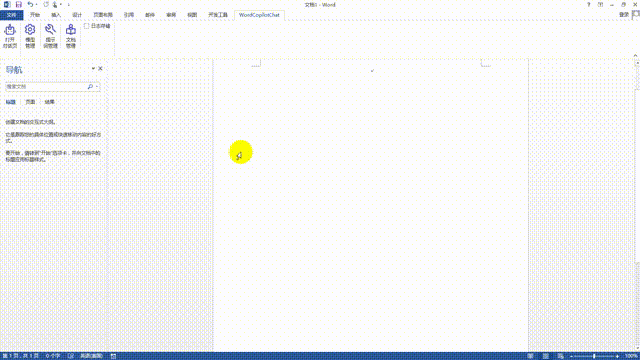Image resolution: width=640 pixels, height=360 pixels.
Task: Switch to the Developer tab
Action: coord(218,15)
